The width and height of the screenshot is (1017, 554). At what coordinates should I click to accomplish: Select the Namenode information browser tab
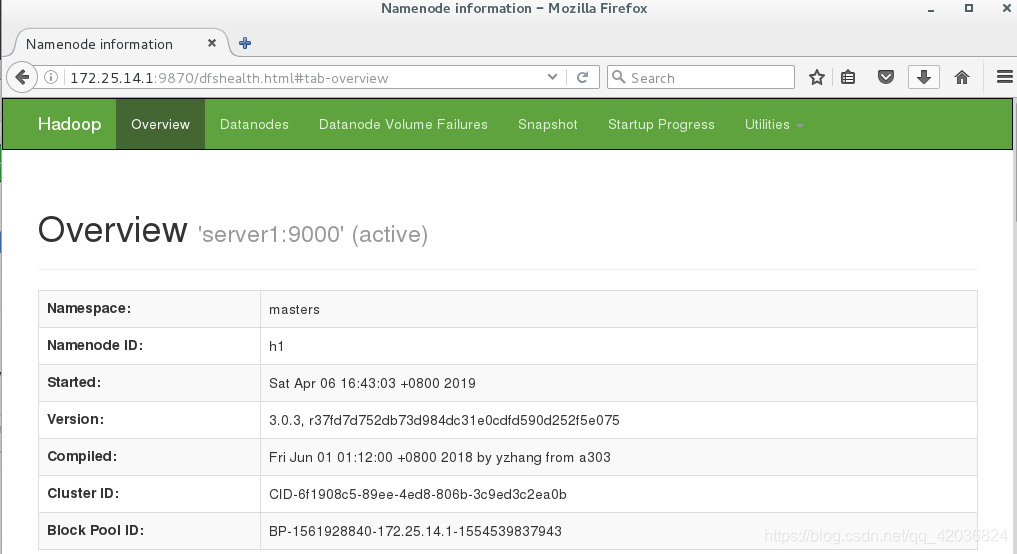[120, 43]
